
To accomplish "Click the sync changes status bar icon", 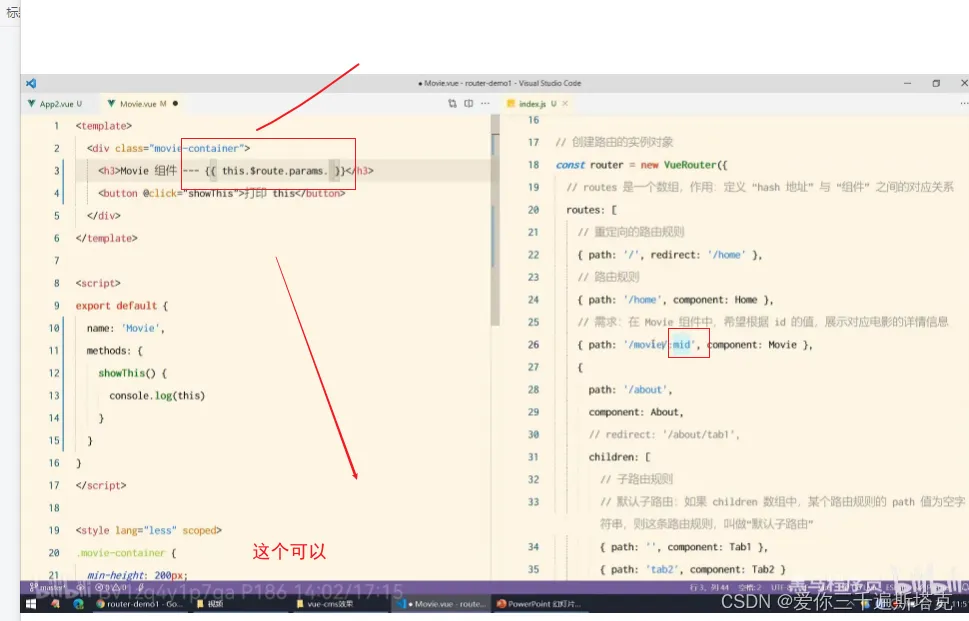I will click(80, 588).
